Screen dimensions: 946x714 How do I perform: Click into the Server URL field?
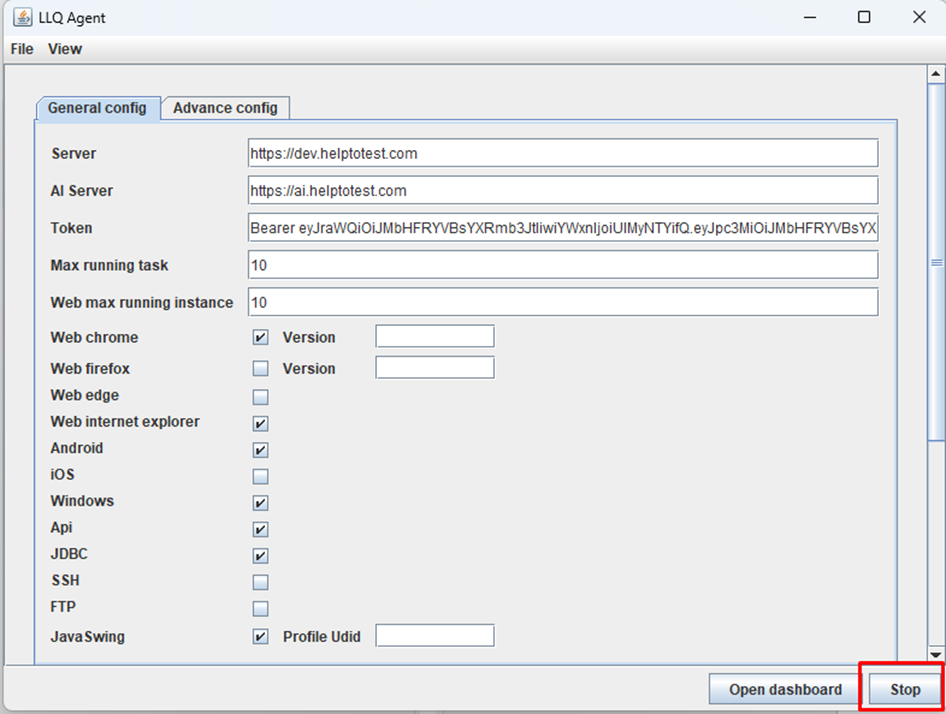562,153
